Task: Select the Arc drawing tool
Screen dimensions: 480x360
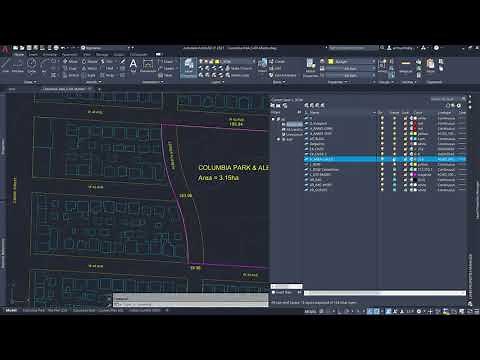Action: (x=44, y=65)
